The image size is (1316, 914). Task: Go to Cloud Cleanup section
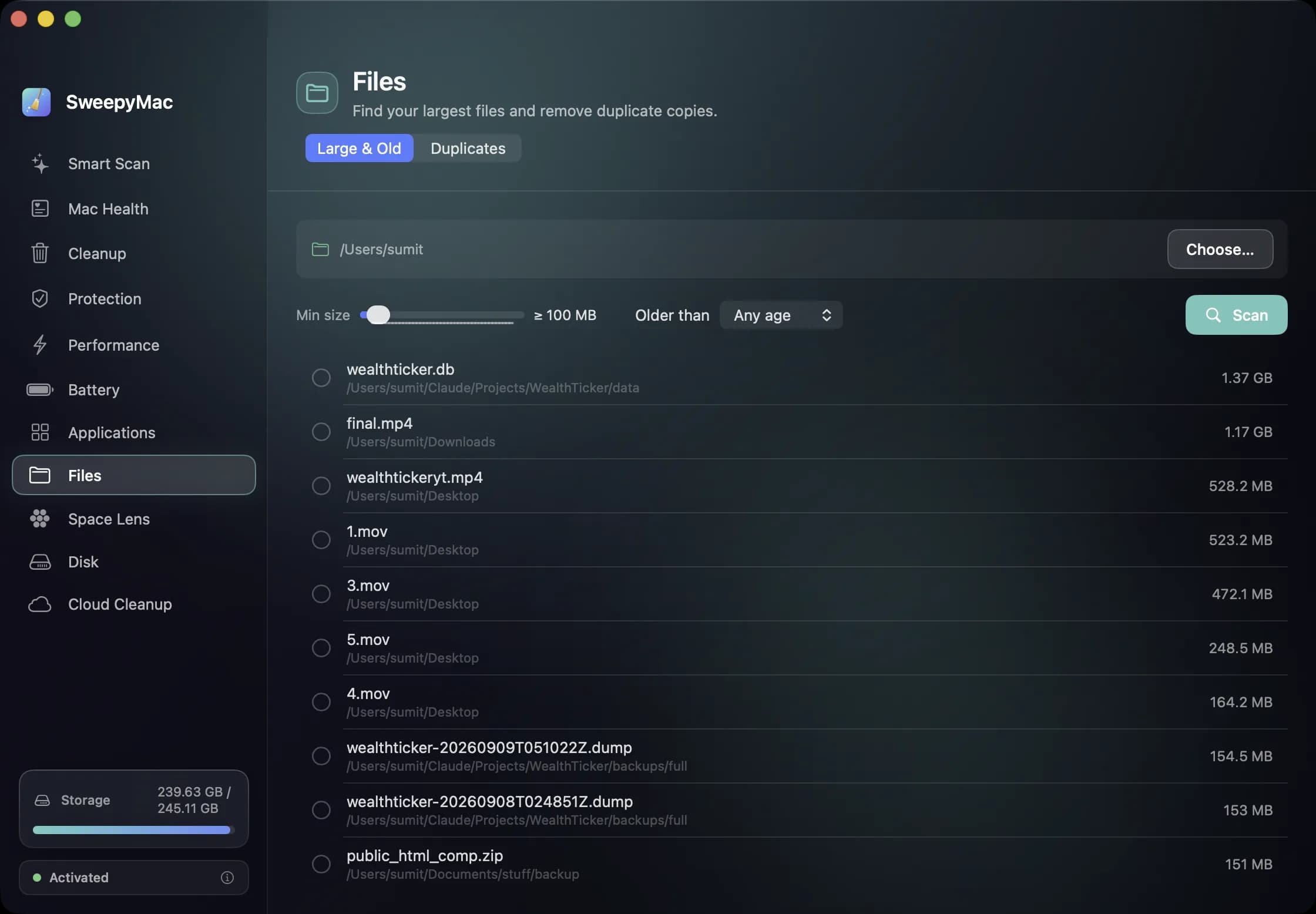(134, 604)
